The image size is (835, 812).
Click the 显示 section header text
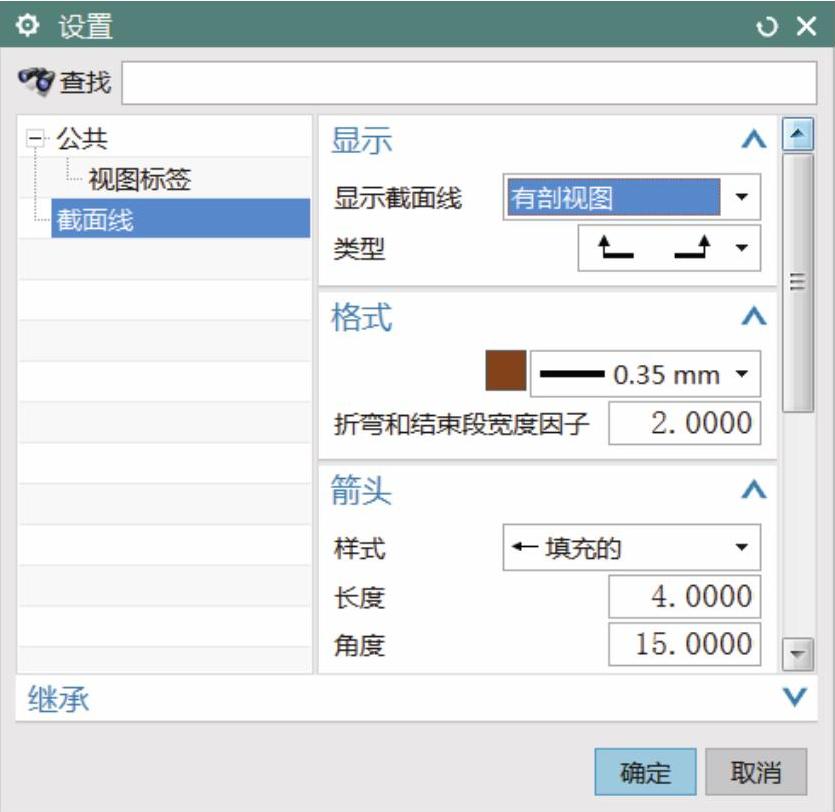point(362,141)
